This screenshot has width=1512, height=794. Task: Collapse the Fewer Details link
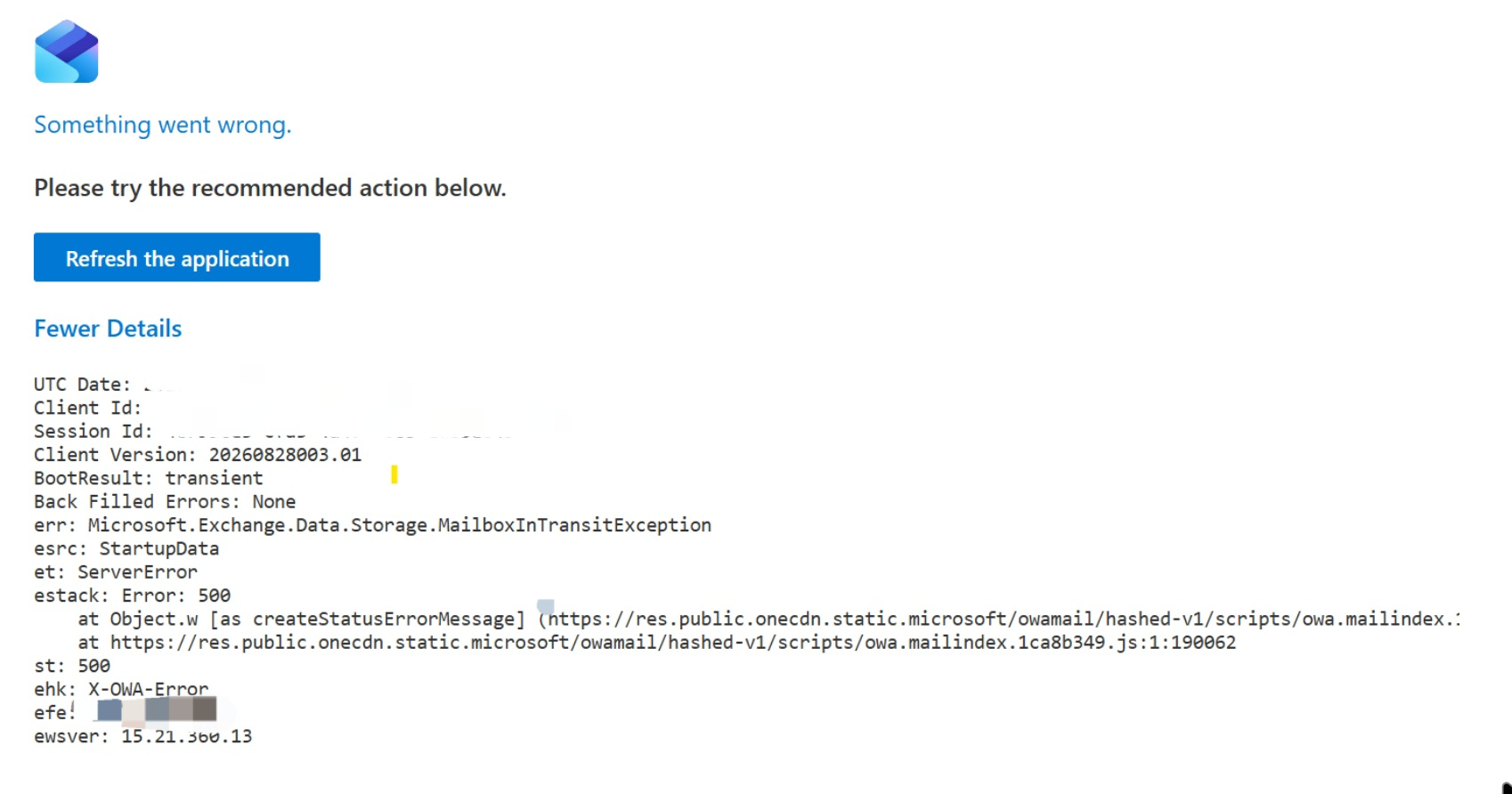click(108, 328)
